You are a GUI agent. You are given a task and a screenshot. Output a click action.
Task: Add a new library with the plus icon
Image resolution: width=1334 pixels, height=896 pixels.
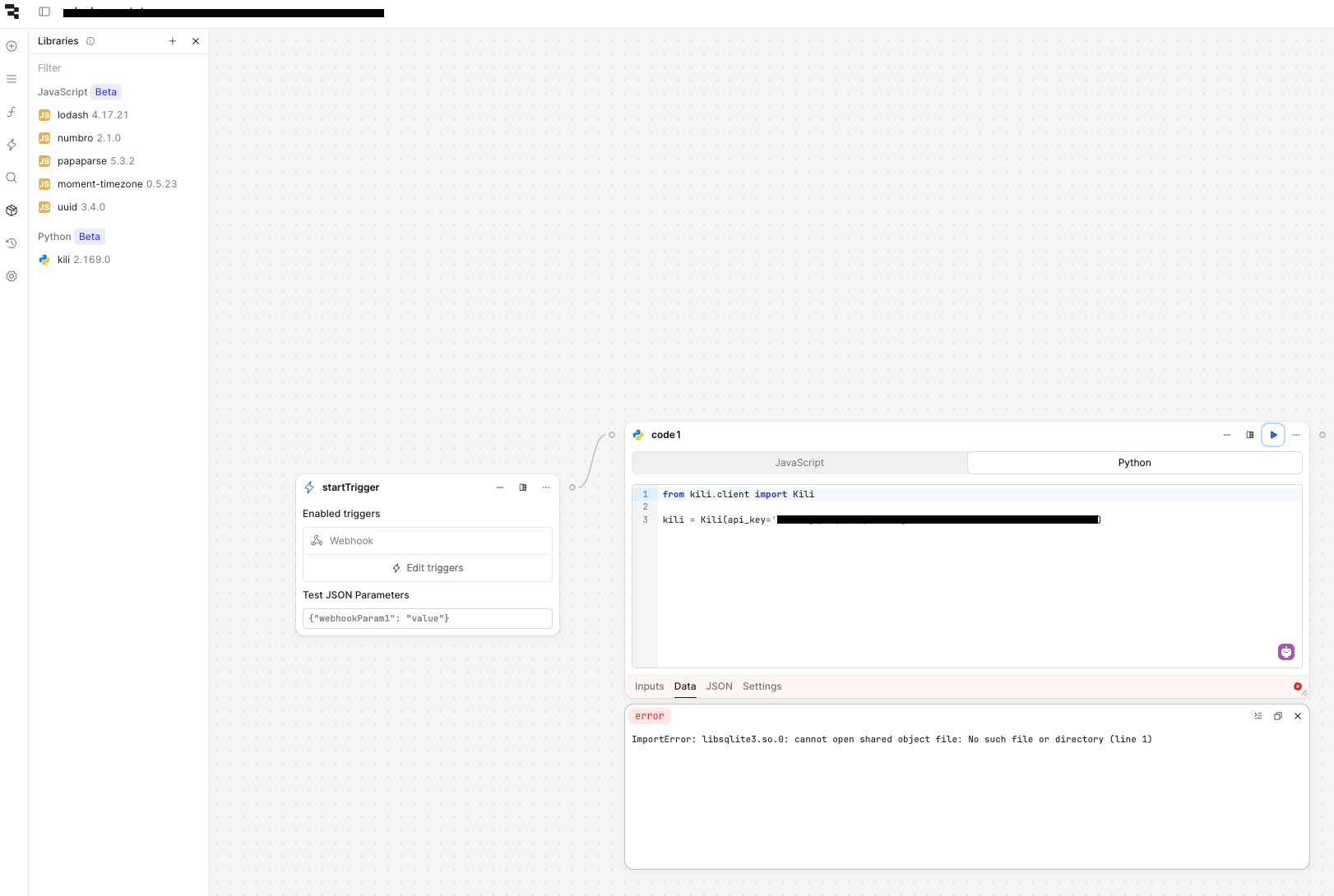[173, 41]
